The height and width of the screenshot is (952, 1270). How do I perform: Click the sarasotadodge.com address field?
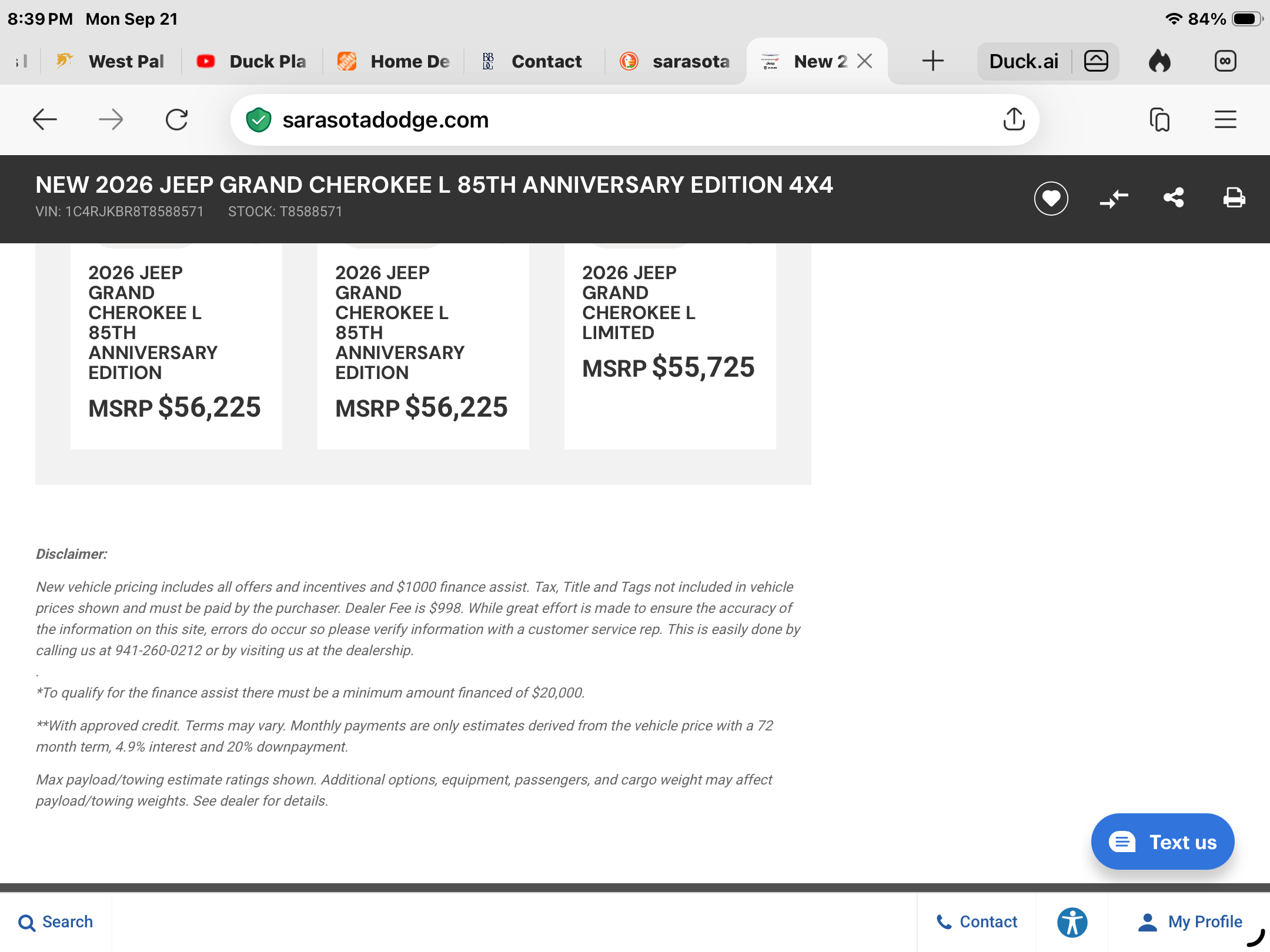pos(635,120)
